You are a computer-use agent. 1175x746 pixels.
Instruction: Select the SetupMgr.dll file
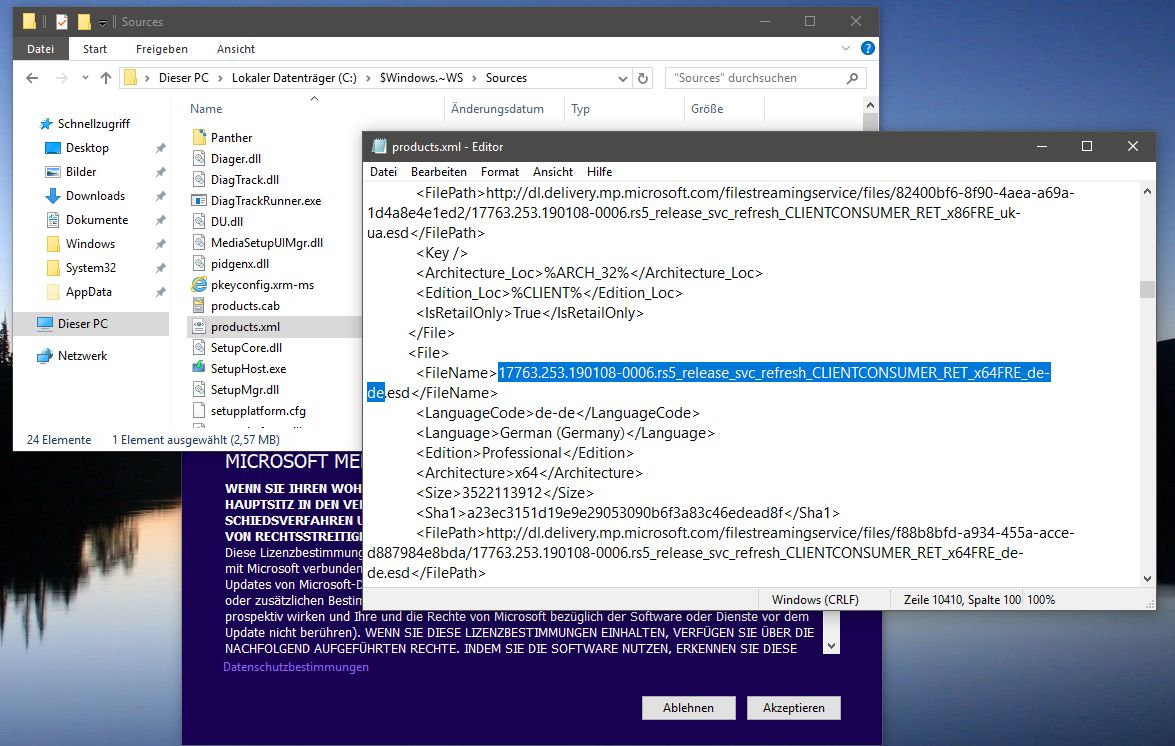point(245,389)
